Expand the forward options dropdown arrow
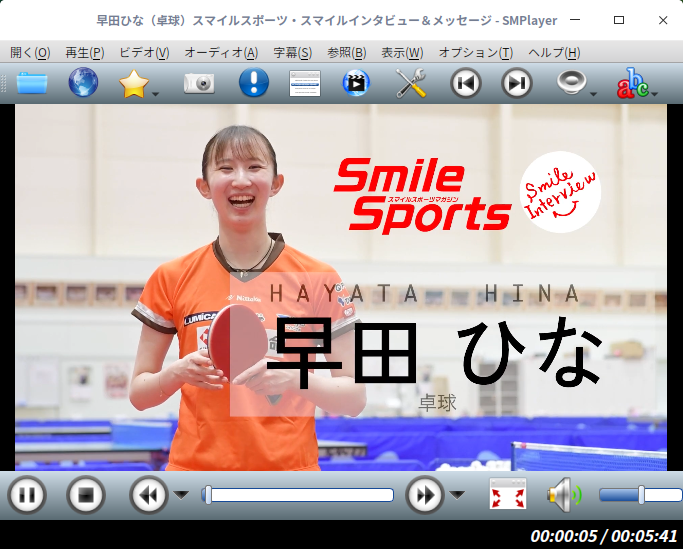683x549 pixels. (457, 495)
